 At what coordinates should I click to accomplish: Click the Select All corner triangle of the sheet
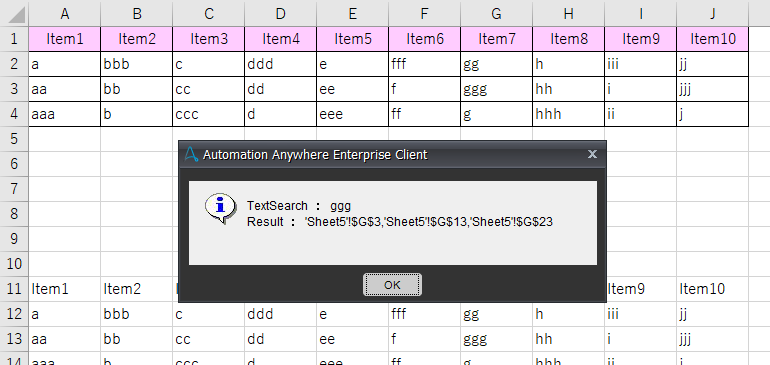pyautogui.click(x=17, y=16)
